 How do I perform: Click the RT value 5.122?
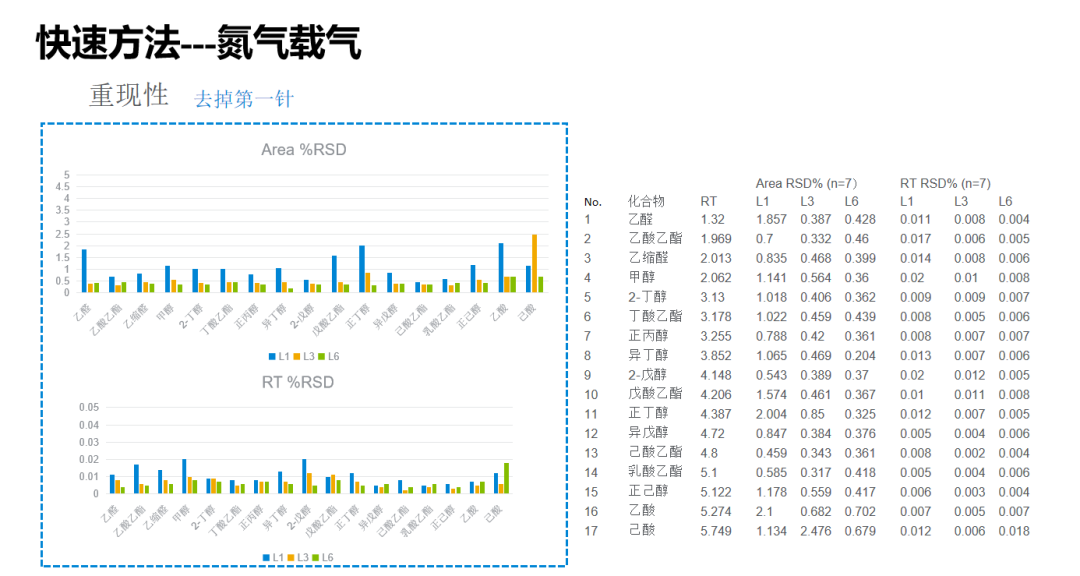pos(716,492)
